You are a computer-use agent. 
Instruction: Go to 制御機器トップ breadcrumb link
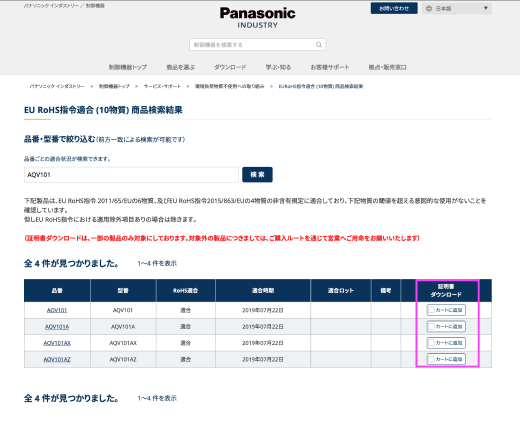(114, 86)
